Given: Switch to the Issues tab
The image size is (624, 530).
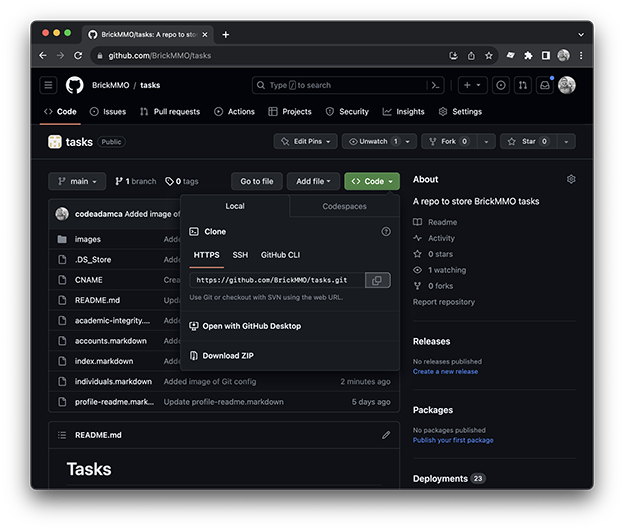Looking at the screenshot, I should [108, 112].
